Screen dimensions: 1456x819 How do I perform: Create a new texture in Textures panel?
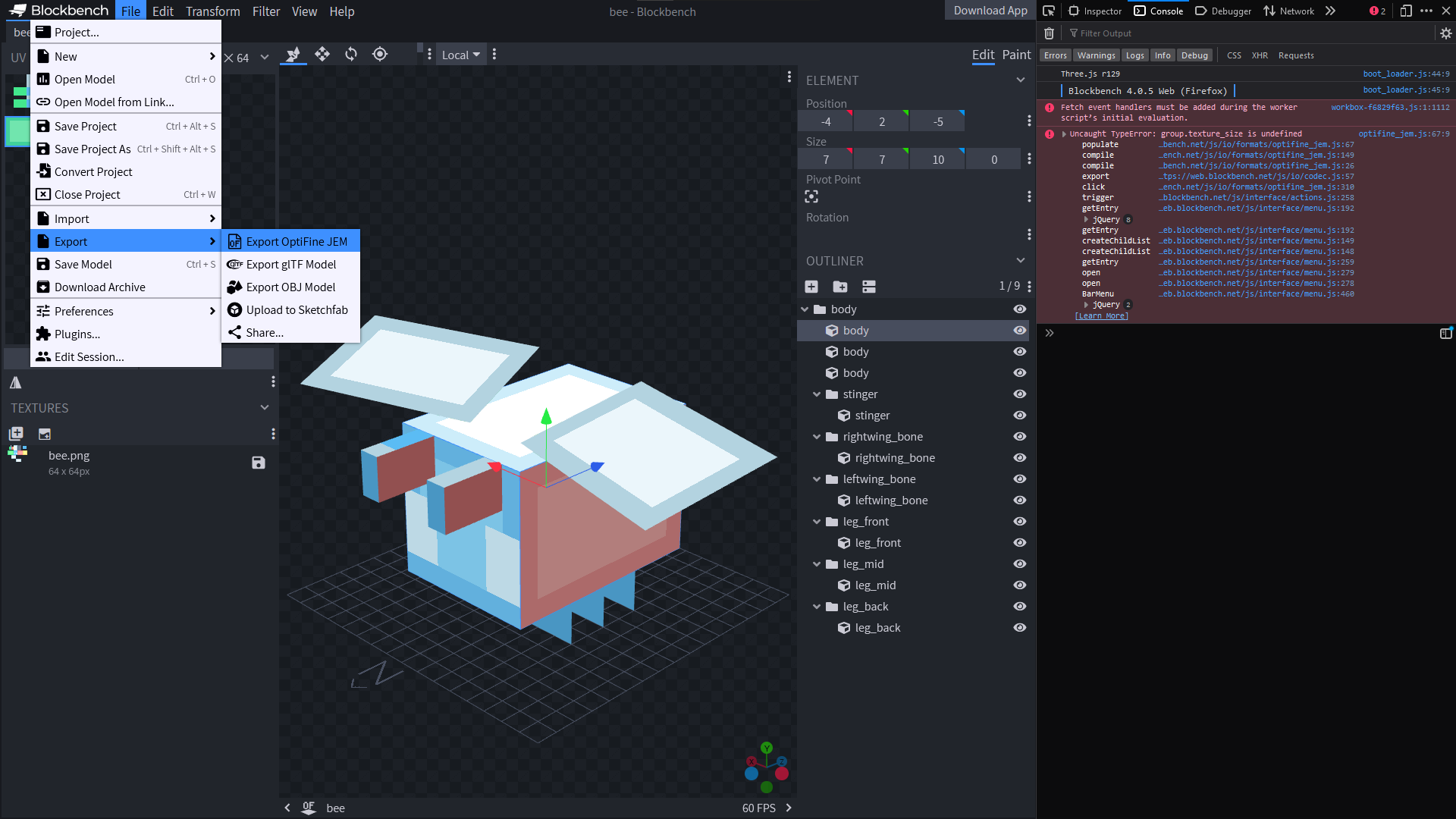click(16, 433)
